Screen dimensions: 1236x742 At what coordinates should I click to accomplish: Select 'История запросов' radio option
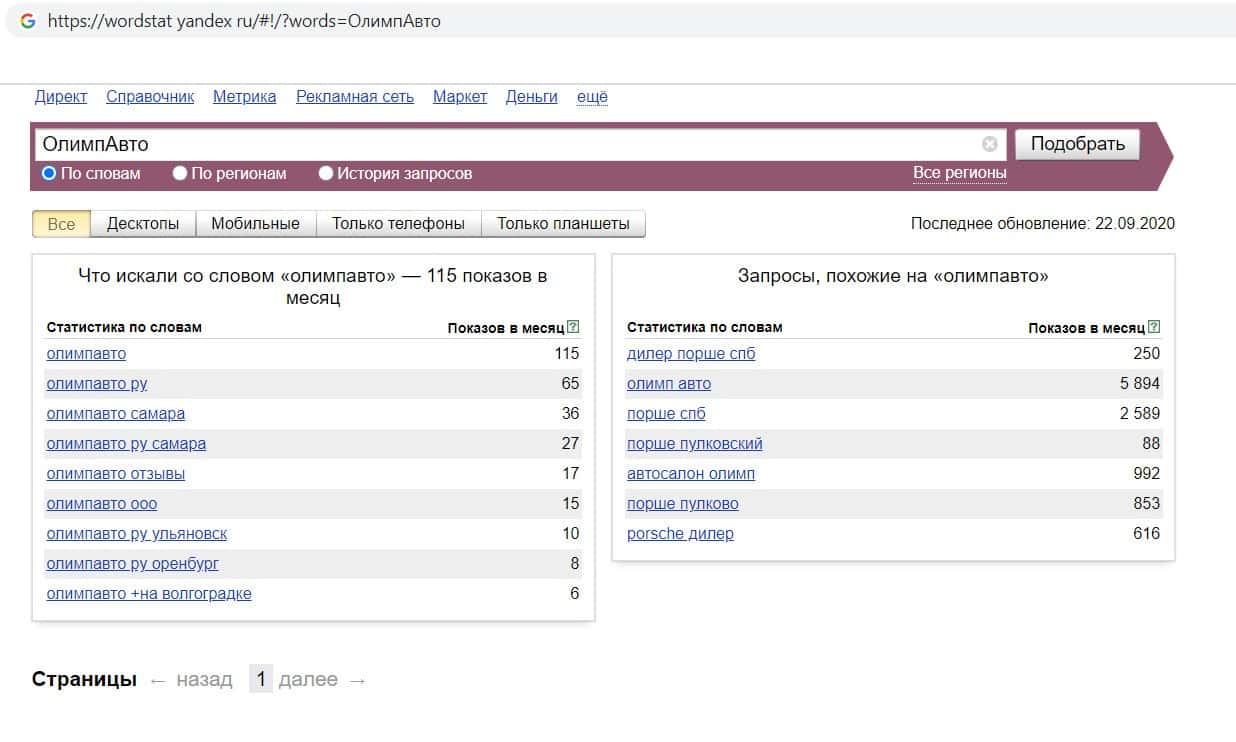pos(326,174)
